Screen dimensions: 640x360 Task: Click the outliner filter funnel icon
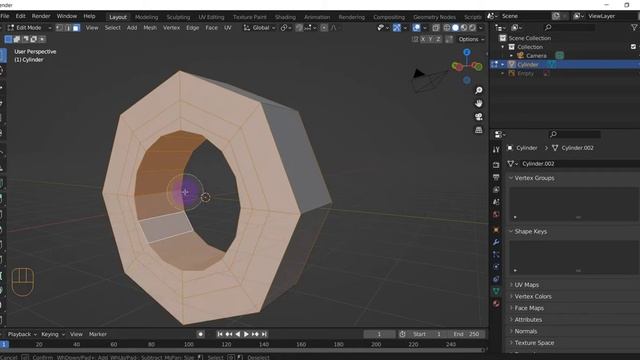pos(634,27)
